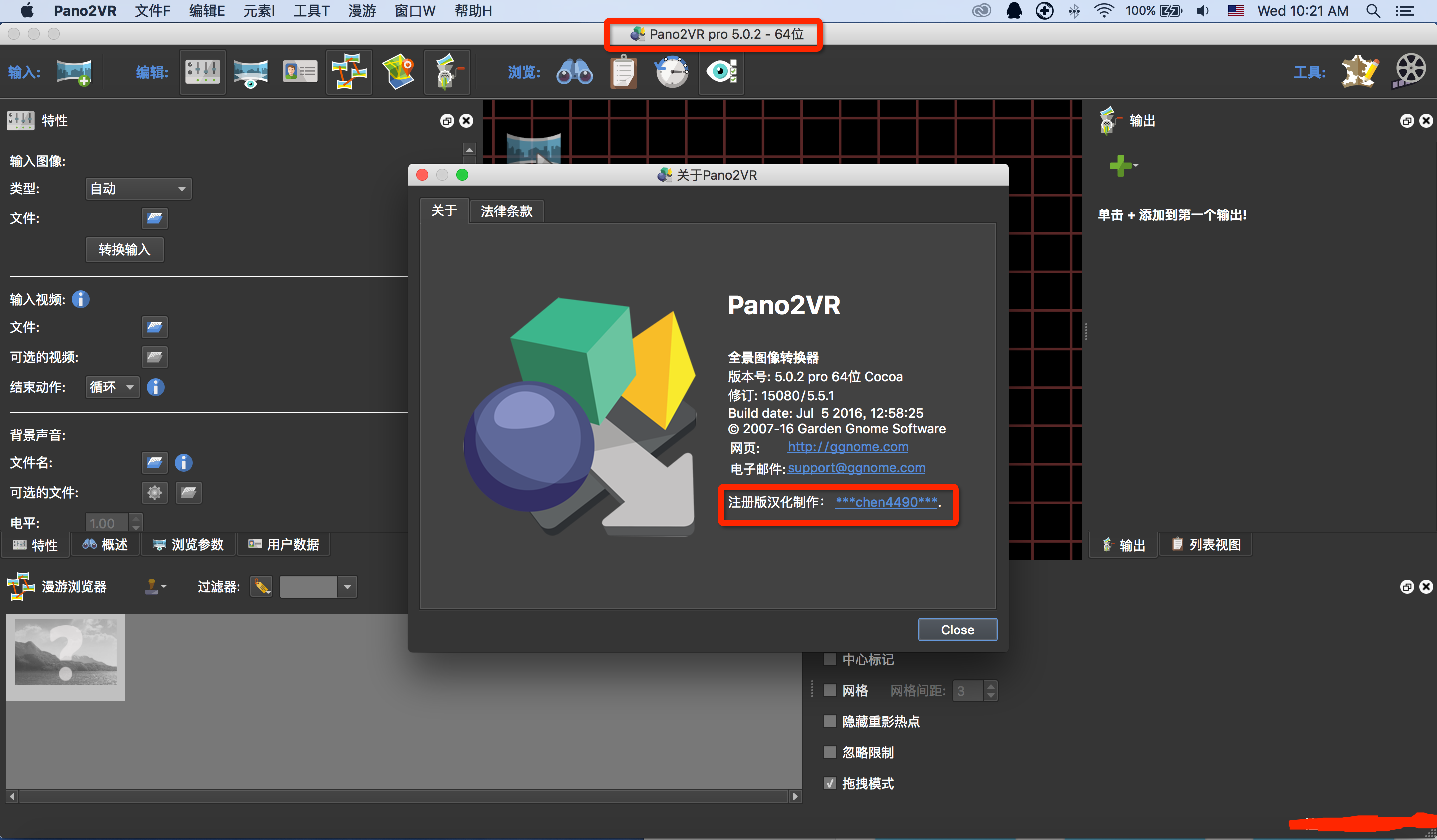Adjust the 网格间距 stepper
The height and width of the screenshot is (840, 1437).
click(991, 691)
